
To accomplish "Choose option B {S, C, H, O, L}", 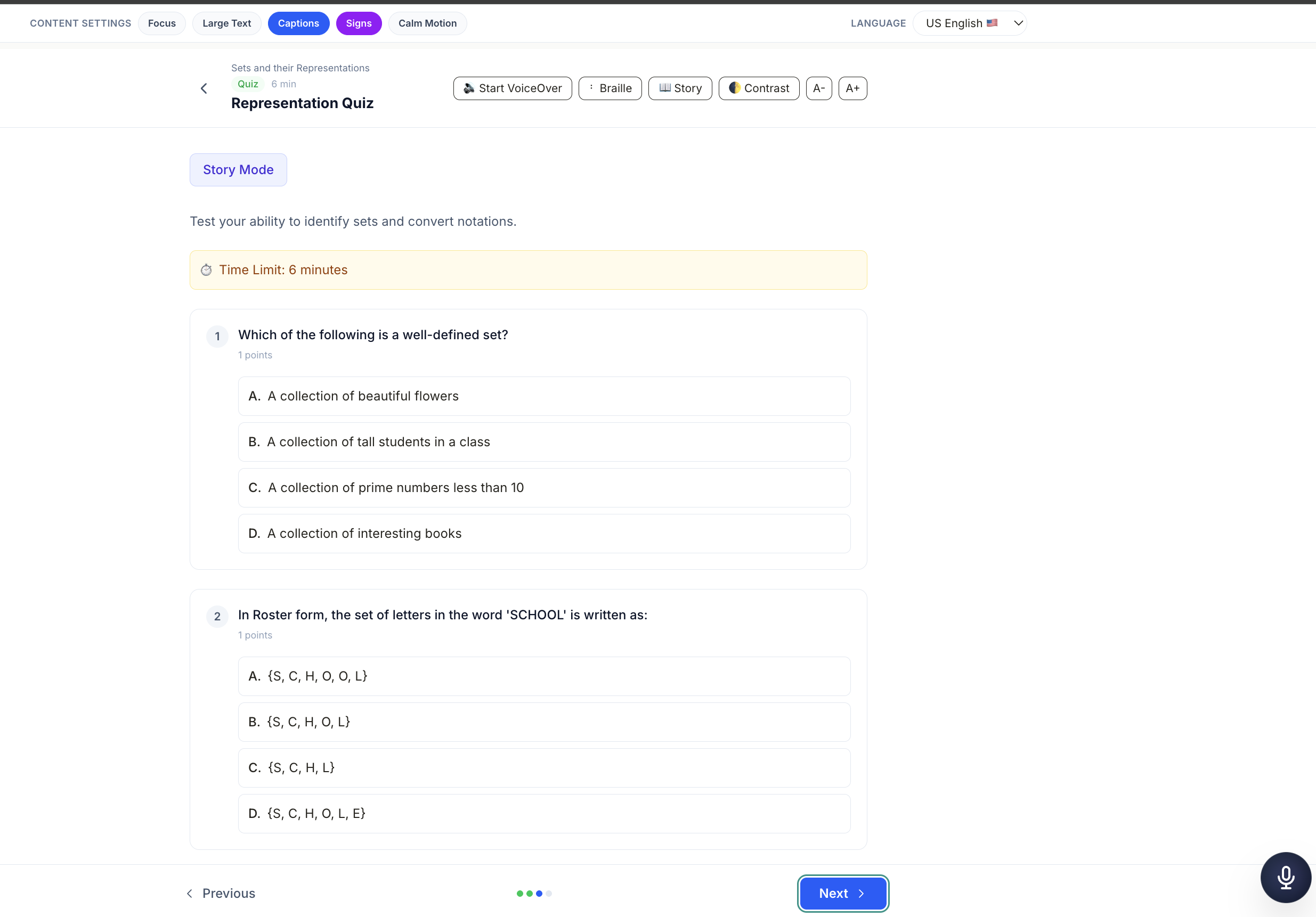I will click(x=544, y=722).
